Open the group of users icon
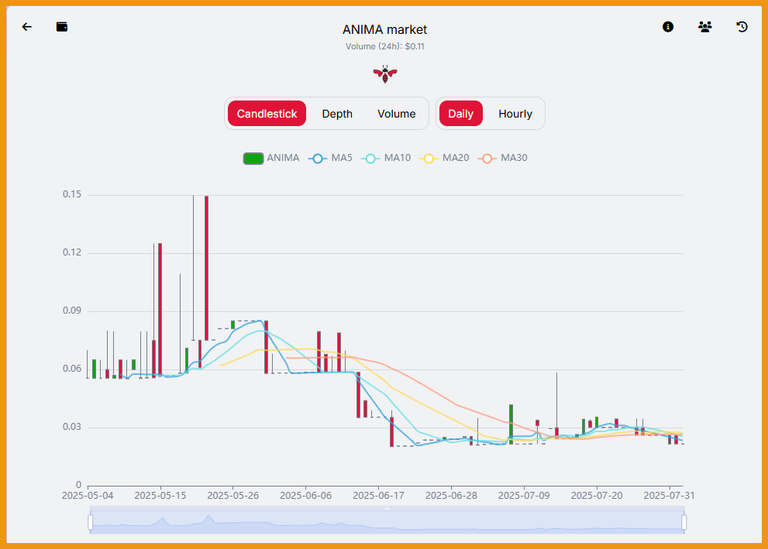 (705, 27)
